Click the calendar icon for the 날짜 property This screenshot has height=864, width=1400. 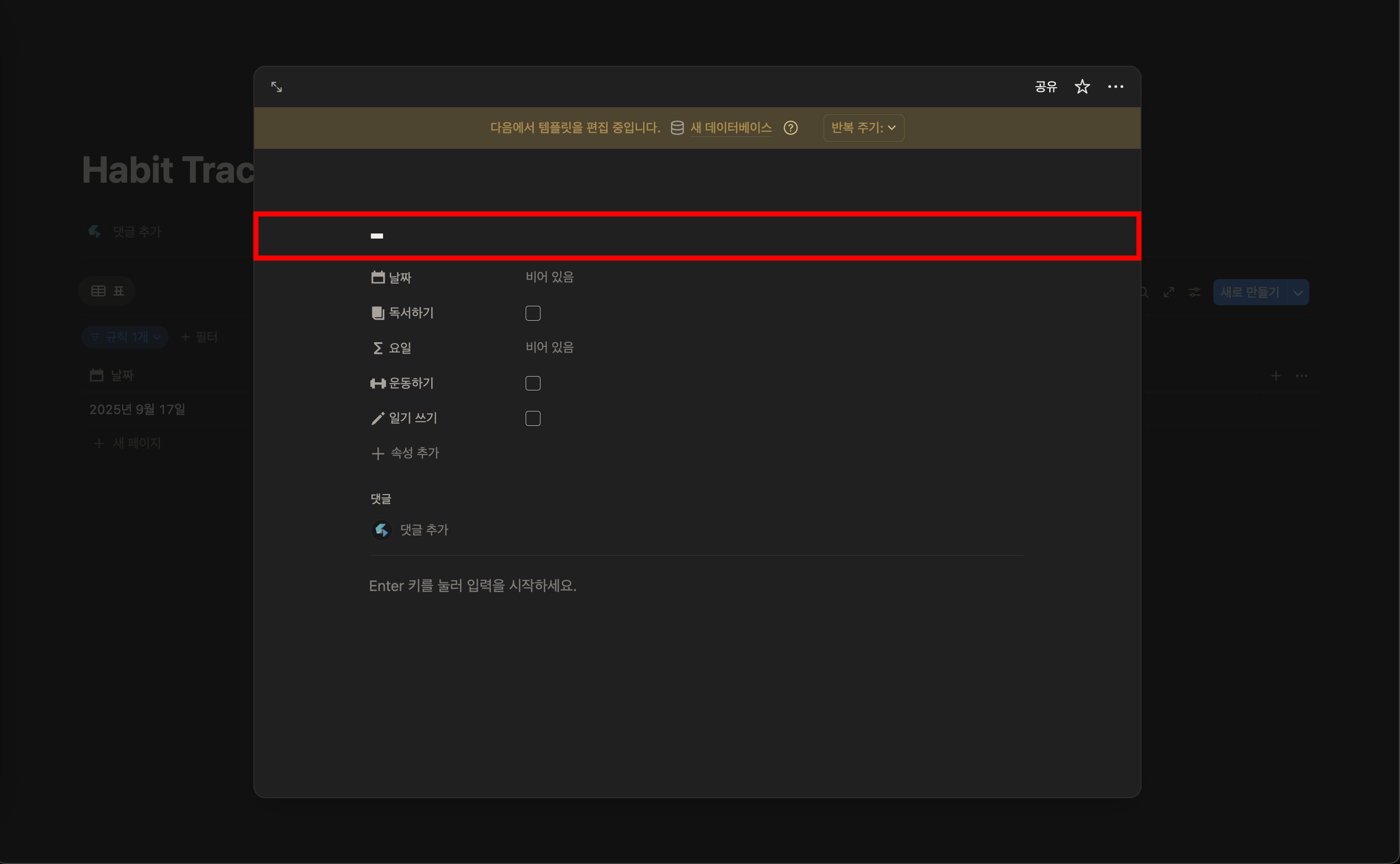point(377,277)
